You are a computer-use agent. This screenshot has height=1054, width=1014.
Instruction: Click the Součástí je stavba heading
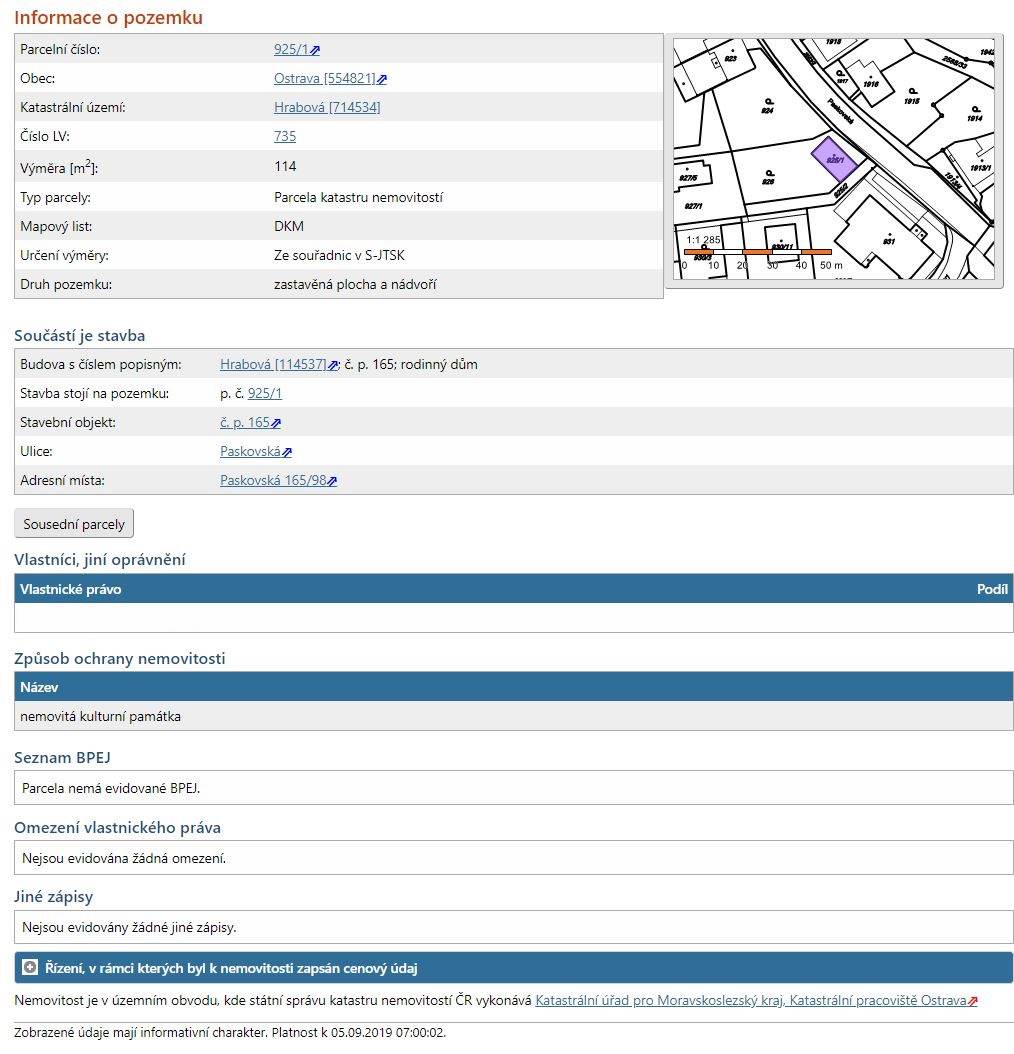[79, 335]
